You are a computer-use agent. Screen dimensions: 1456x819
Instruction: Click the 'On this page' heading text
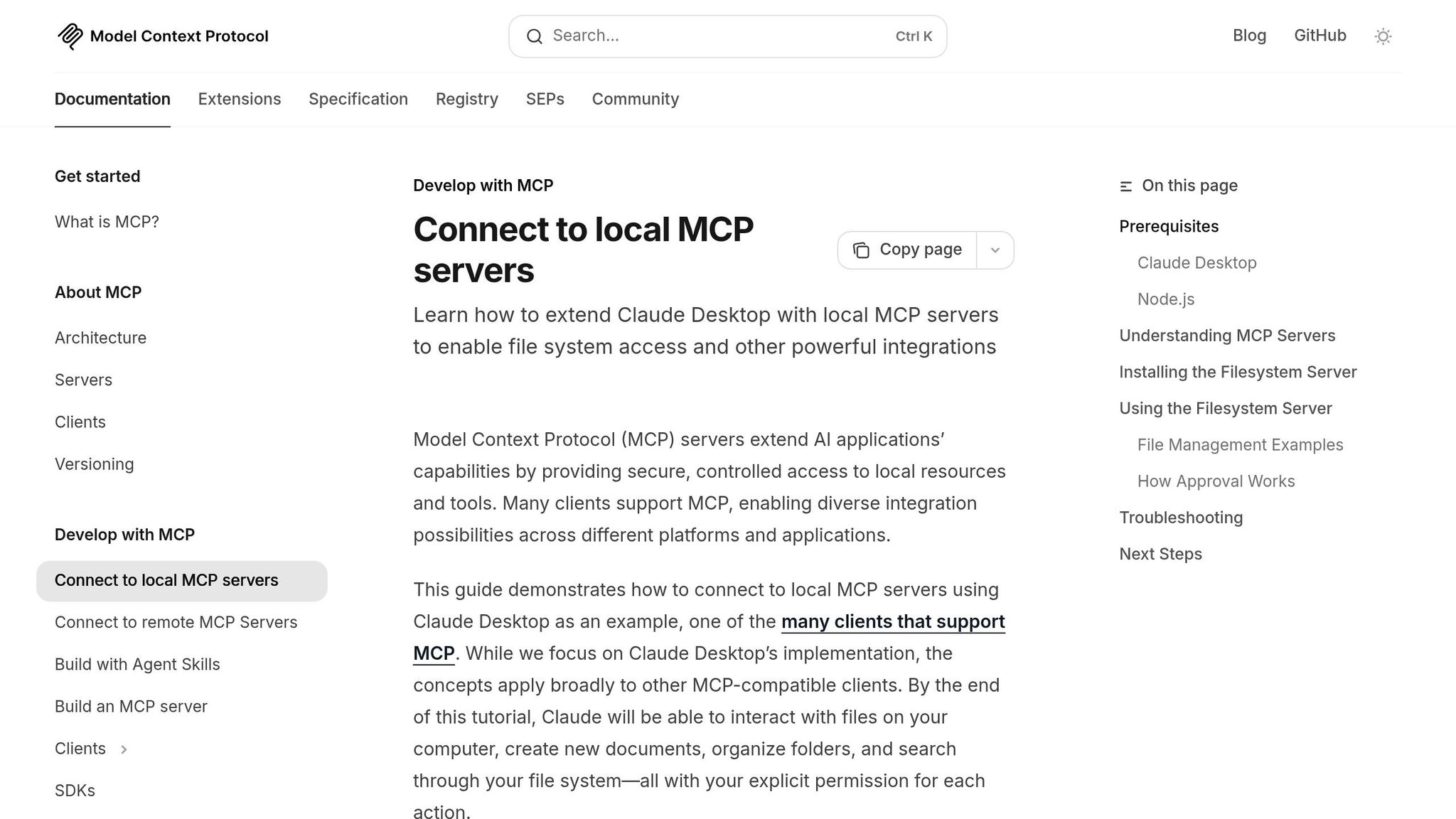(x=1190, y=186)
